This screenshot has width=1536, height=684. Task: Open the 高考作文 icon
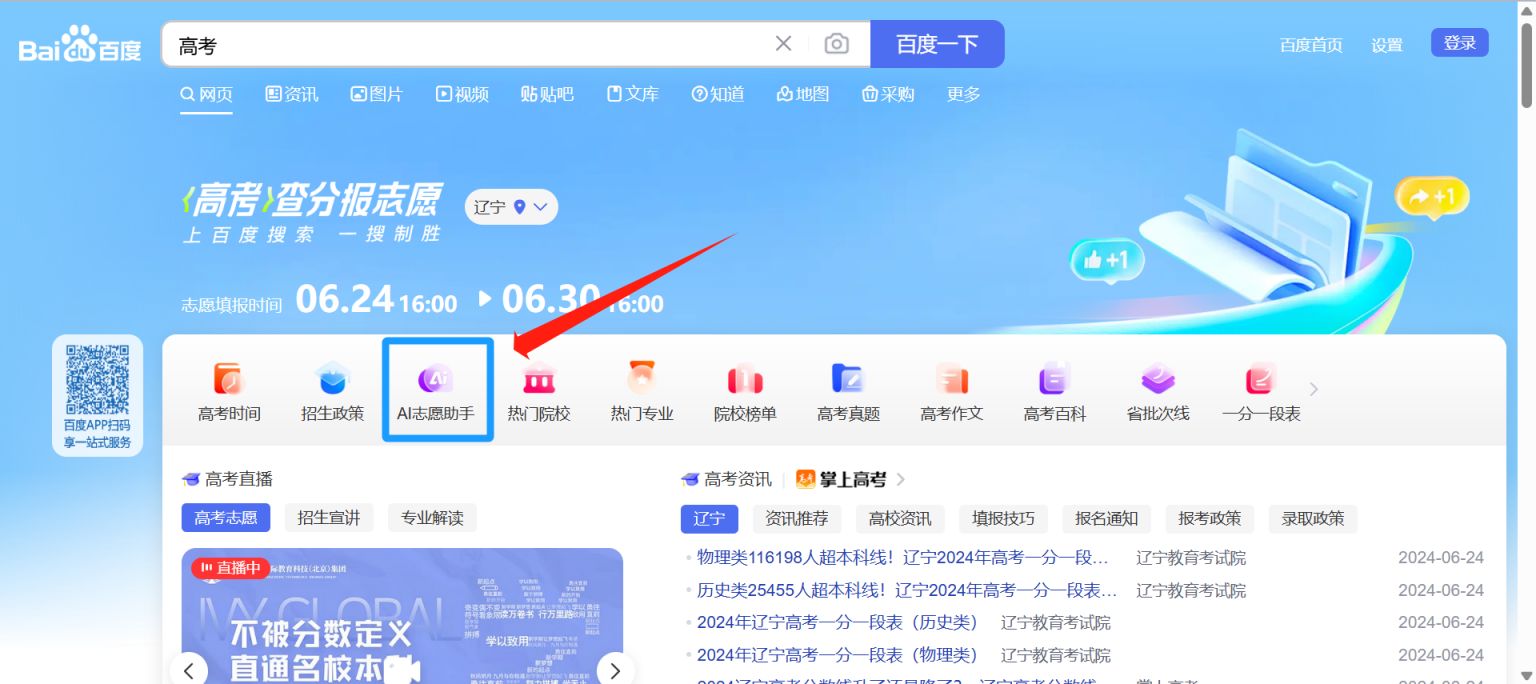coord(952,391)
